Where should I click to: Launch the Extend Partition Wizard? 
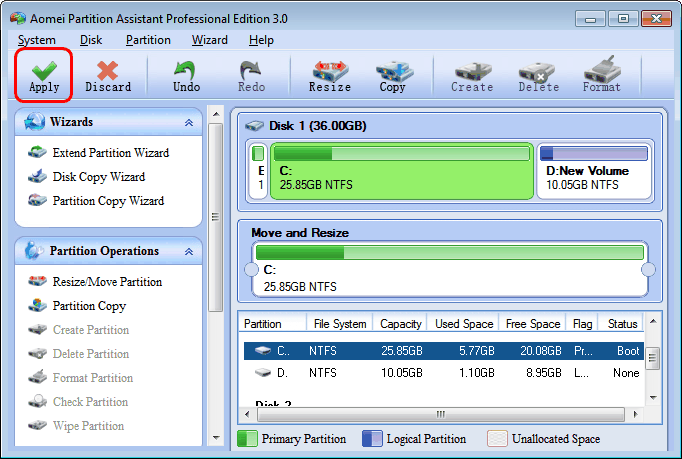tap(98, 153)
